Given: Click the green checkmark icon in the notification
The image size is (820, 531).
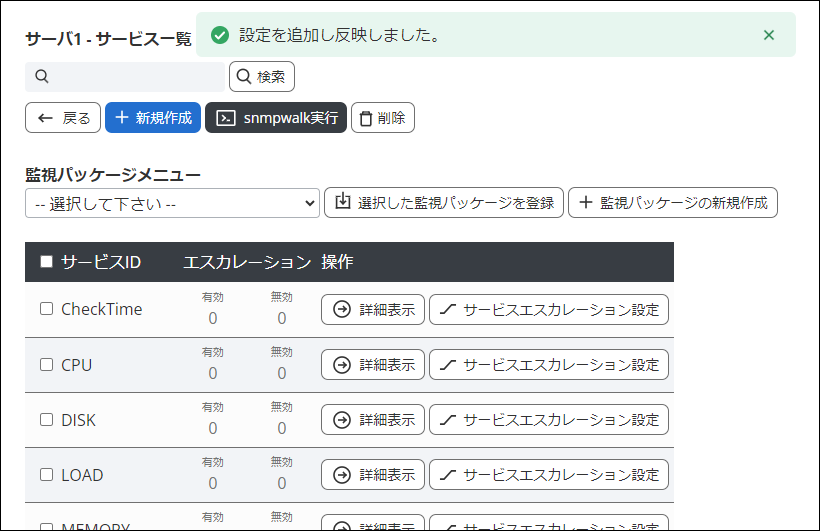Looking at the screenshot, I should (219, 35).
